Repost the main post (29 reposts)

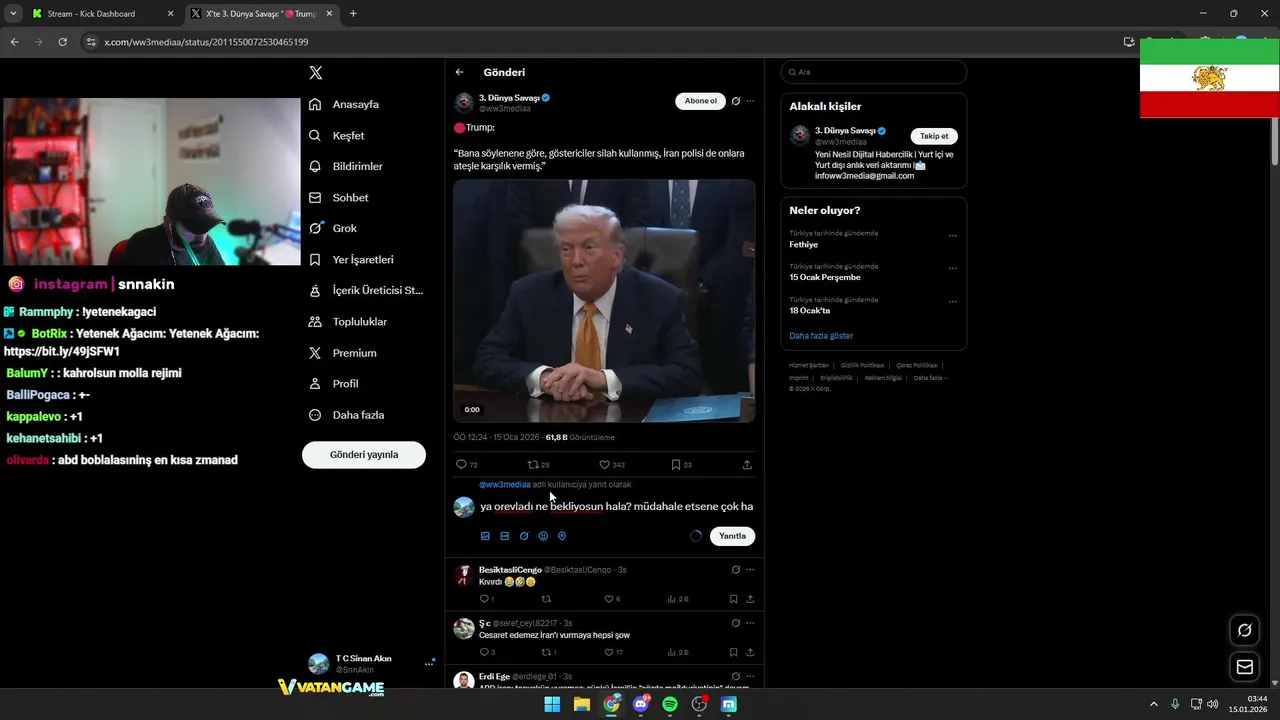pyautogui.click(x=533, y=464)
